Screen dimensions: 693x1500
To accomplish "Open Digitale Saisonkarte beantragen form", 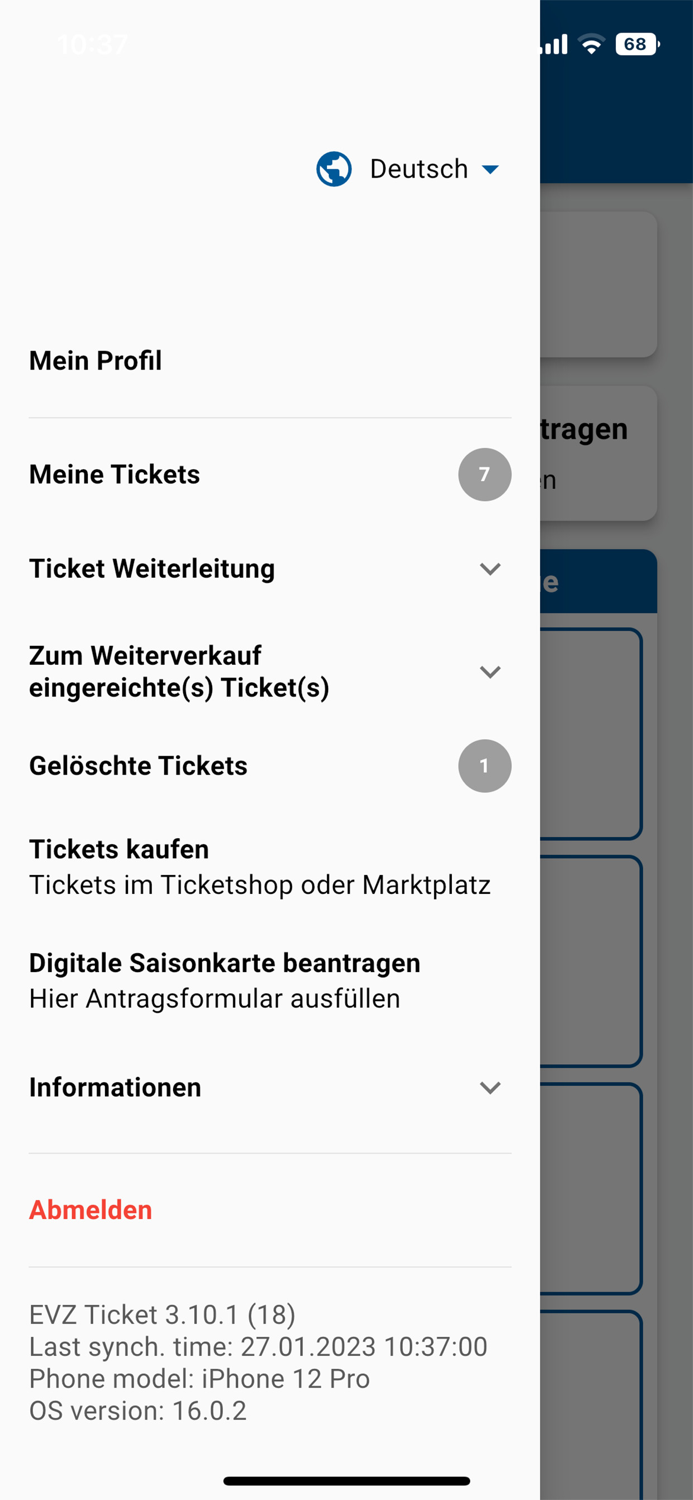I will (x=224, y=963).
